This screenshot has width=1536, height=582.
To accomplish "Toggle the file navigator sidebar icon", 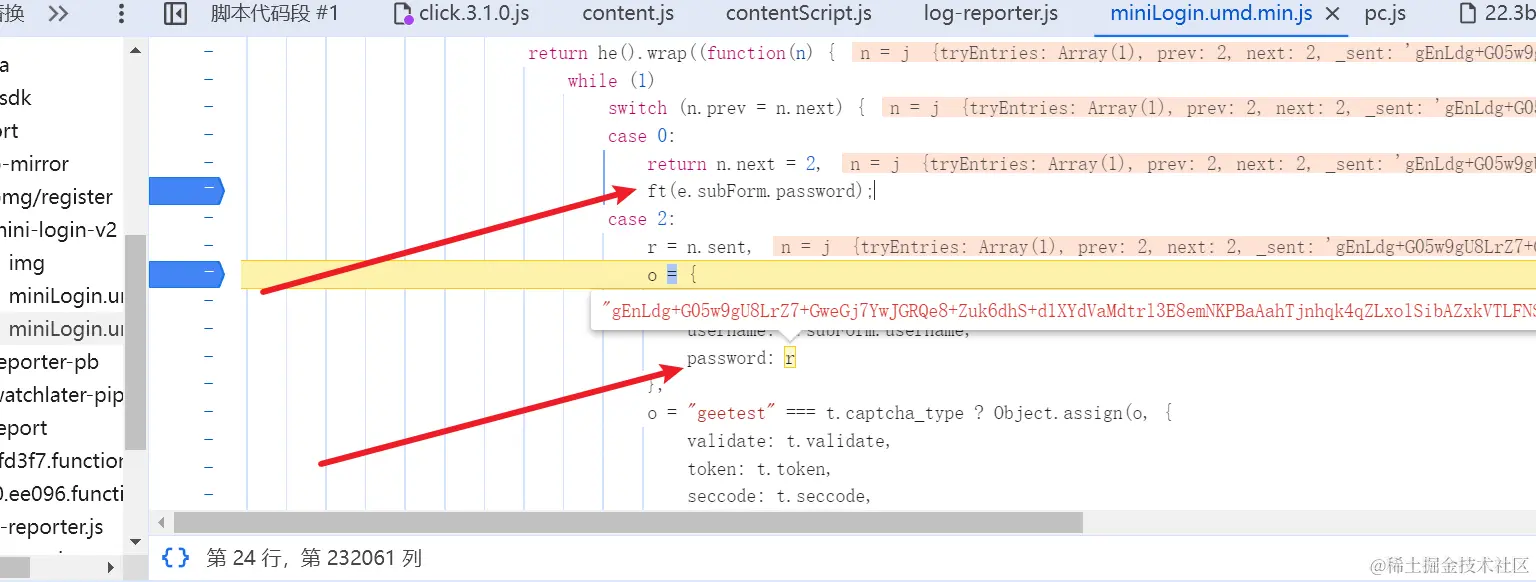I will tap(175, 14).
